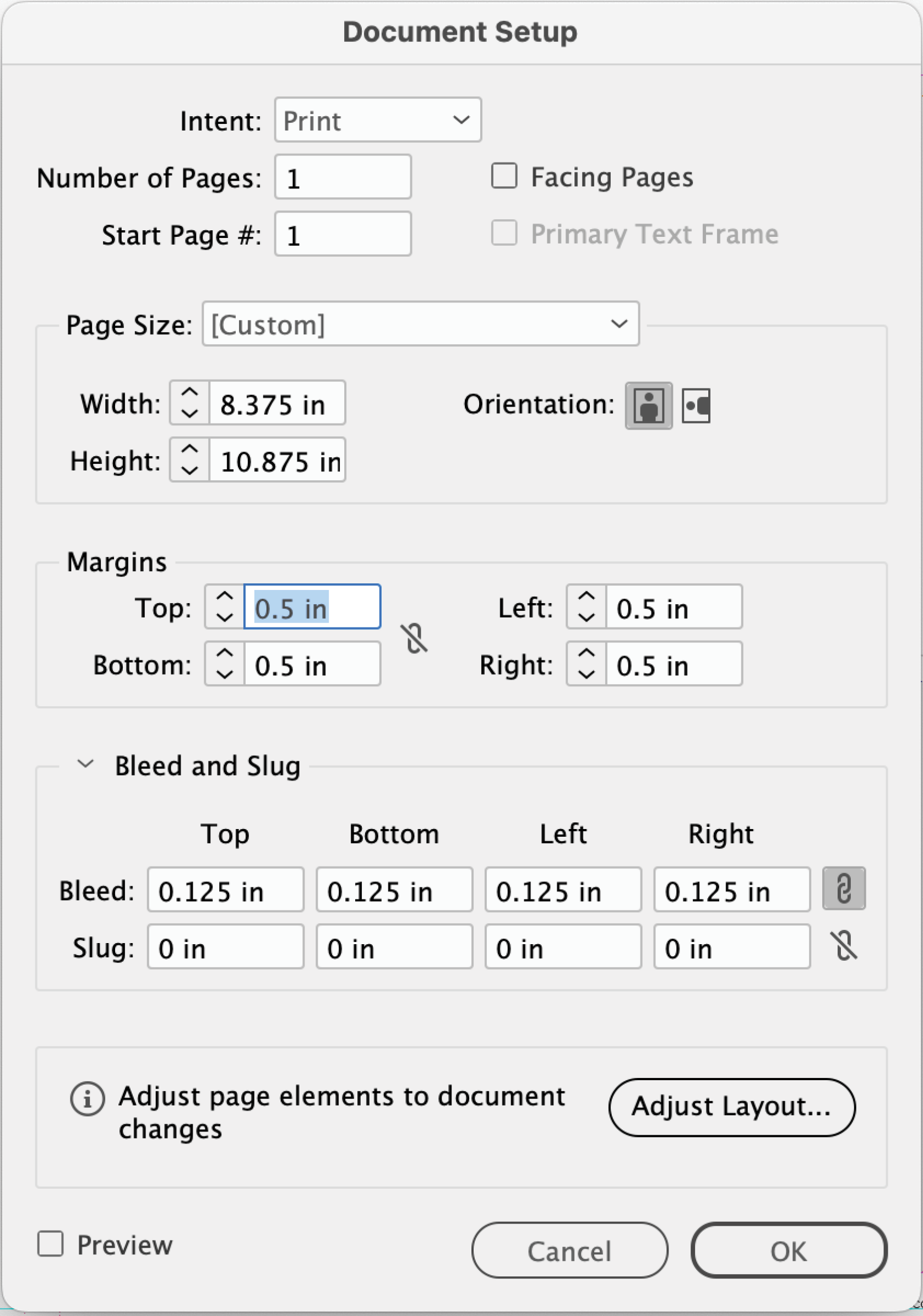Click the OK button
Image resolution: width=923 pixels, height=1316 pixels.
click(x=789, y=1250)
